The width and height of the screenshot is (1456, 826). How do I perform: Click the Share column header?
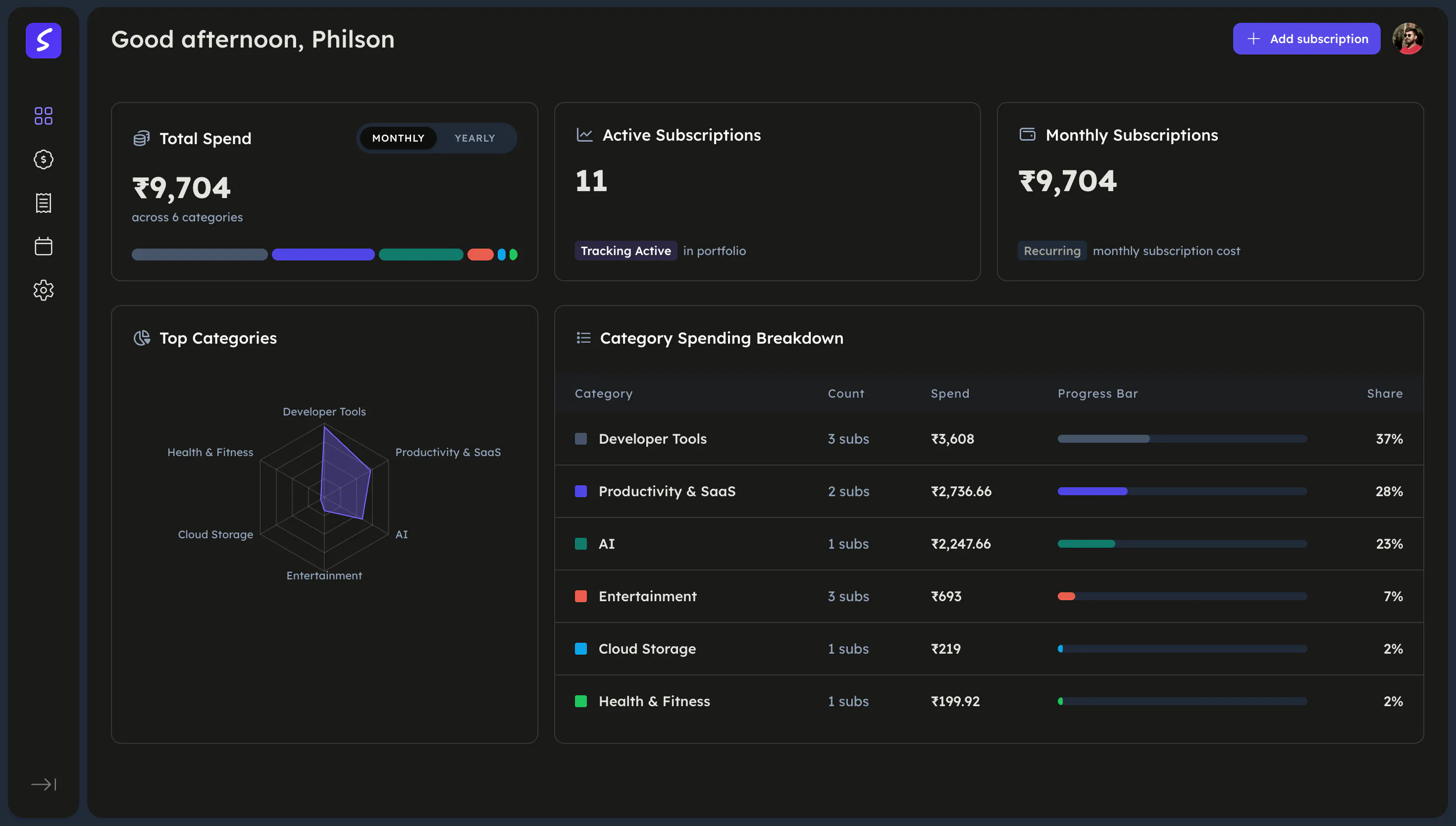[1385, 394]
